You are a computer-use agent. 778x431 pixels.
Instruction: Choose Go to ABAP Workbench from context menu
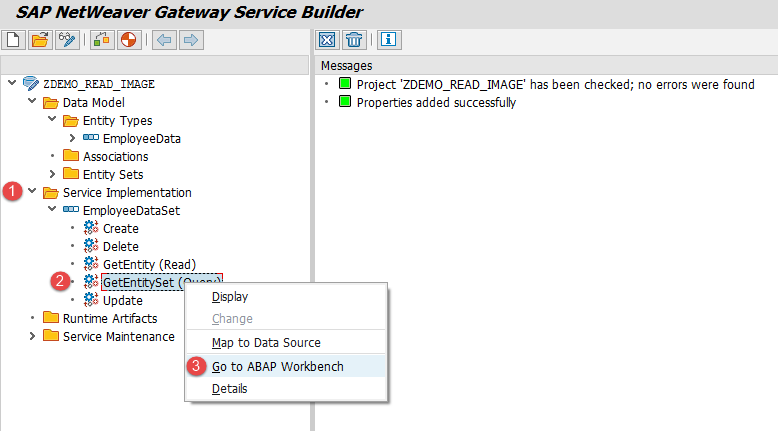tap(277, 366)
